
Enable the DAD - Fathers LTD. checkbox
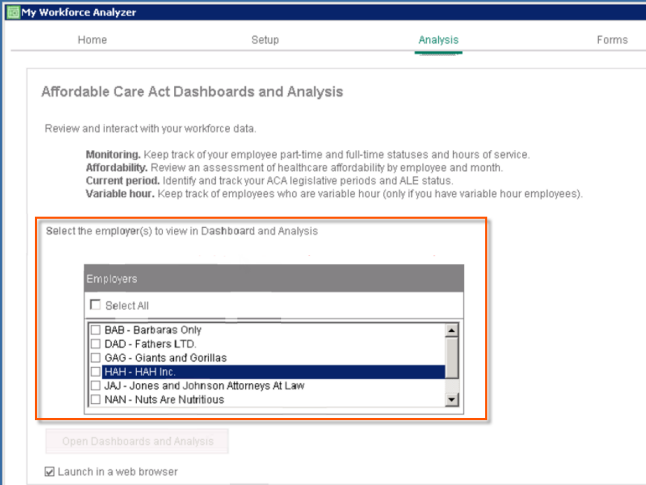point(96,344)
